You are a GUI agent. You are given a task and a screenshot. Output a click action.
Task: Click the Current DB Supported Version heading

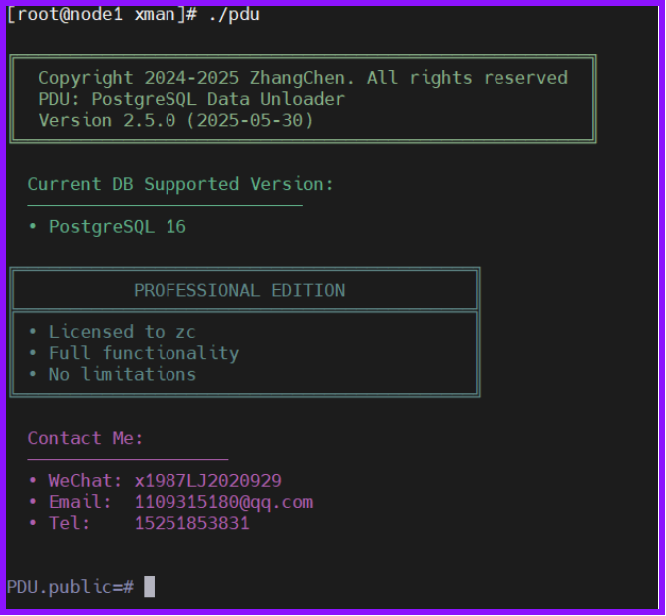click(180, 184)
